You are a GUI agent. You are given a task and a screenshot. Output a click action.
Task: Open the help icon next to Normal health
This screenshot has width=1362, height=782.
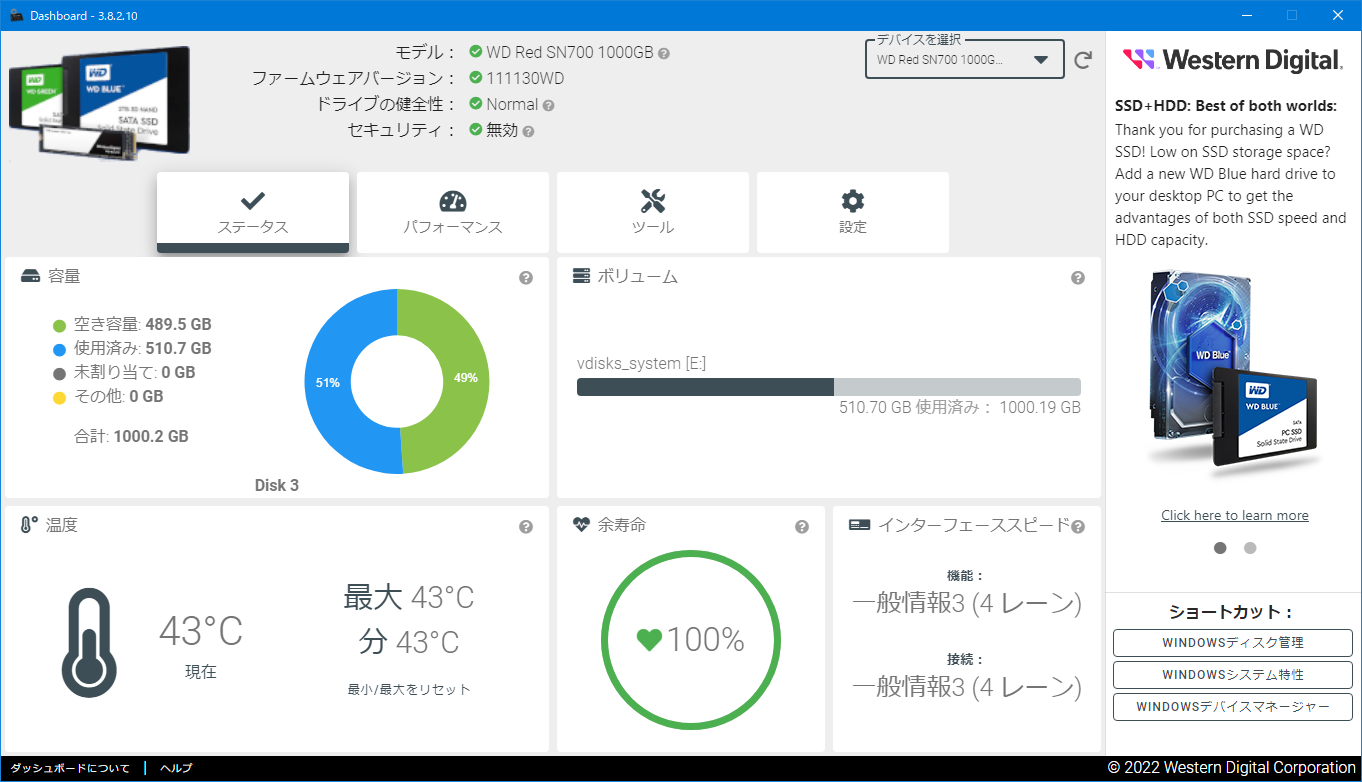click(x=548, y=105)
